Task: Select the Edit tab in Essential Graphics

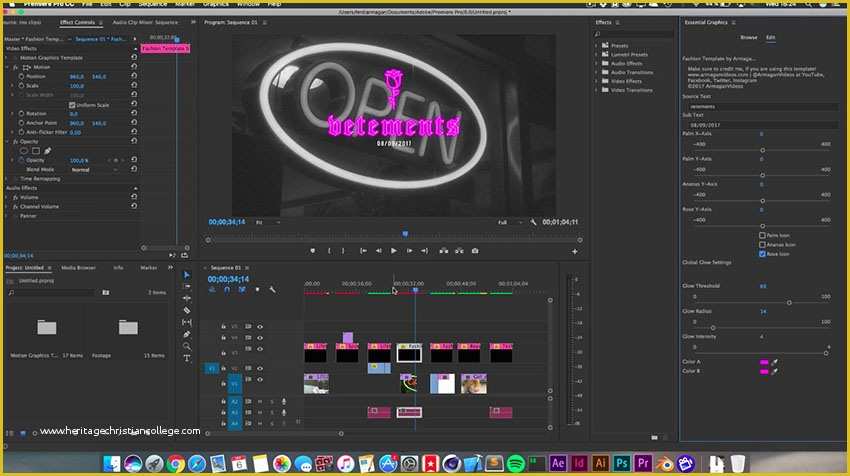Action: pyautogui.click(x=770, y=37)
